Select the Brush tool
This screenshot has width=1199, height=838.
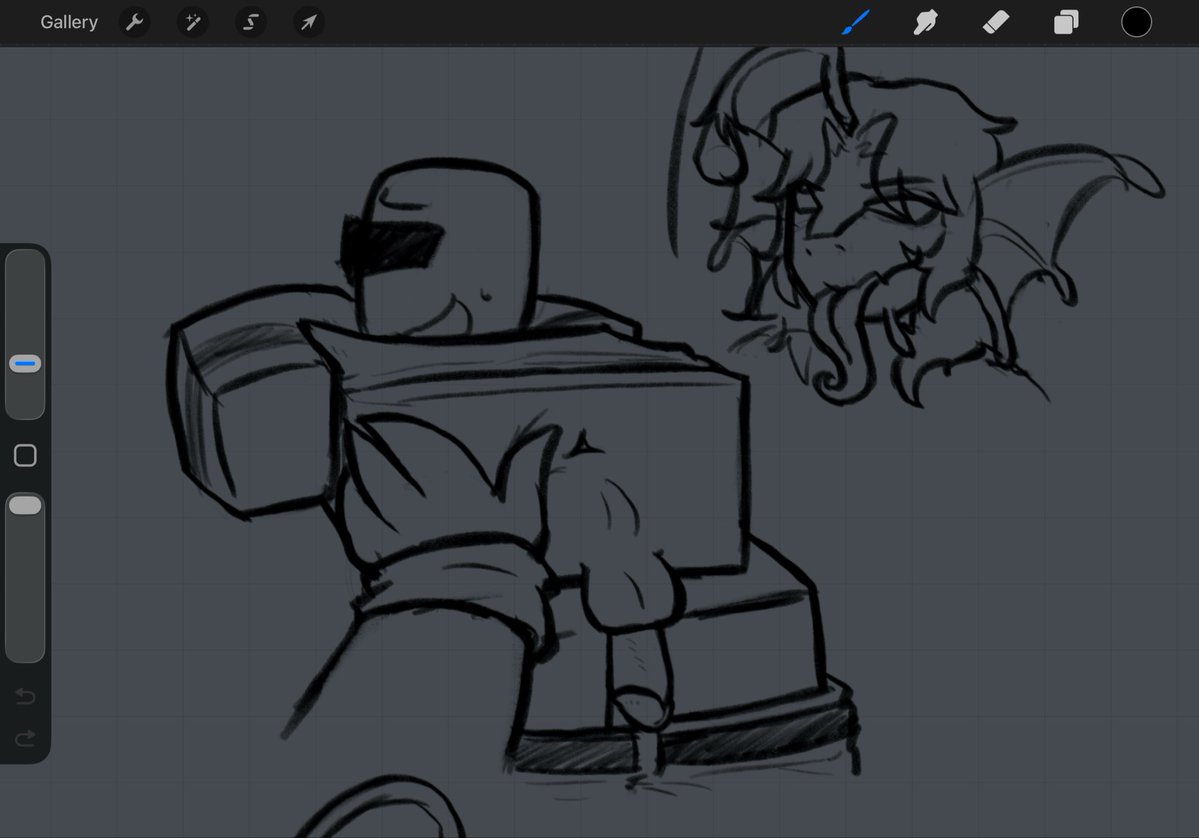pos(856,22)
